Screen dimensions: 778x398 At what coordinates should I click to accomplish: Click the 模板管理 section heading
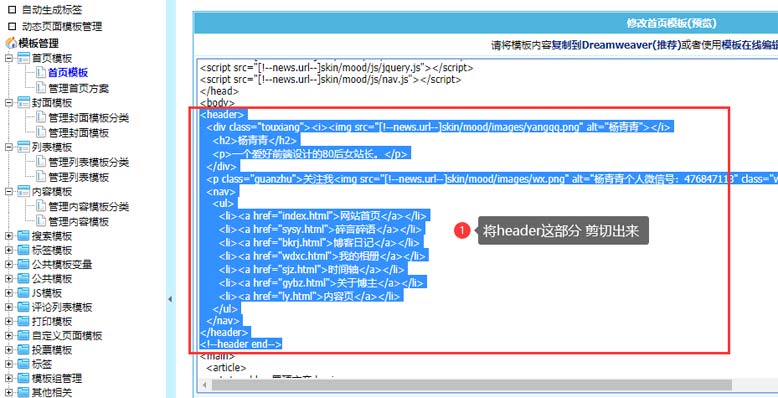click(x=39, y=43)
